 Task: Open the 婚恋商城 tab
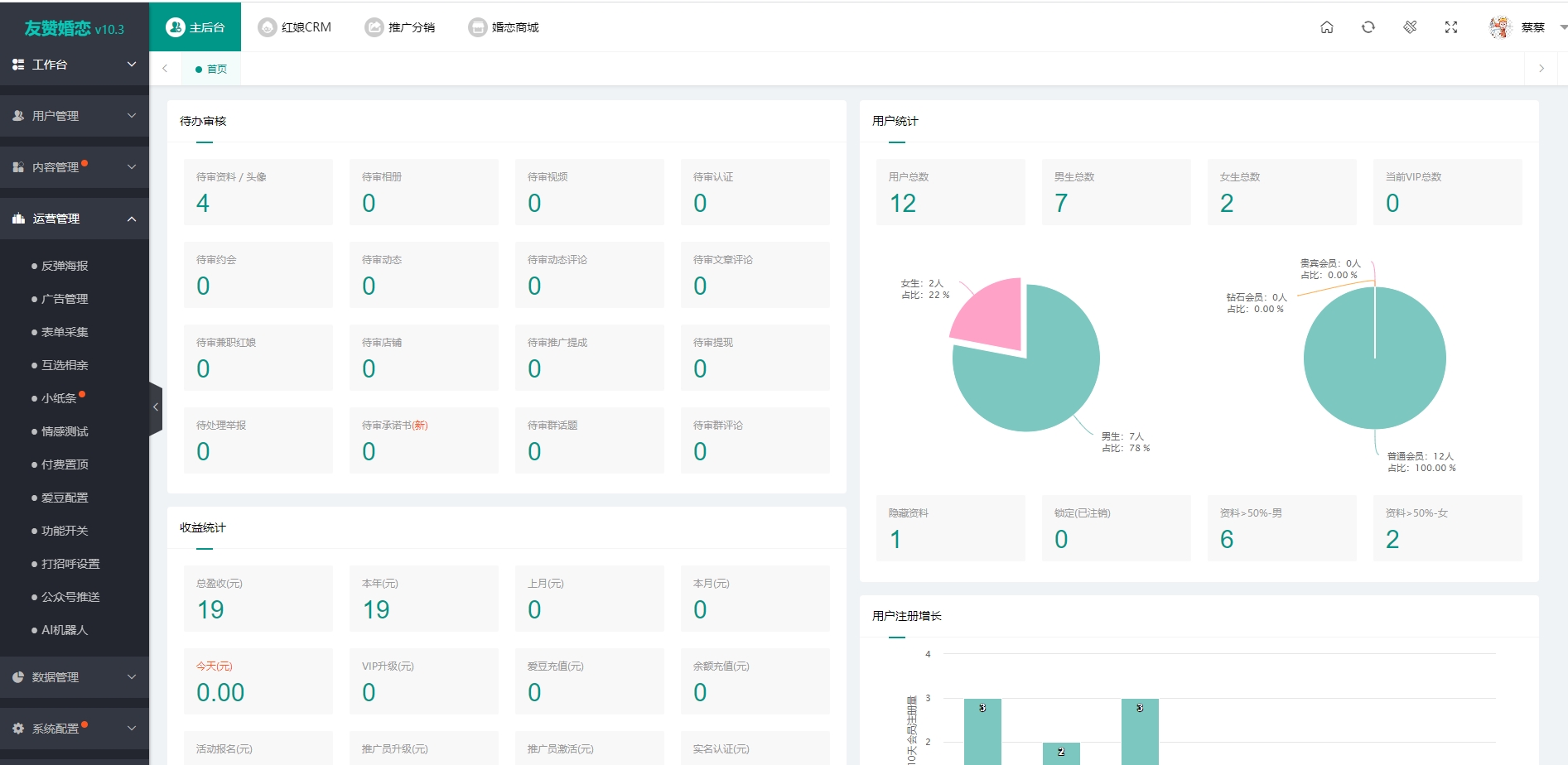pos(504,27)
